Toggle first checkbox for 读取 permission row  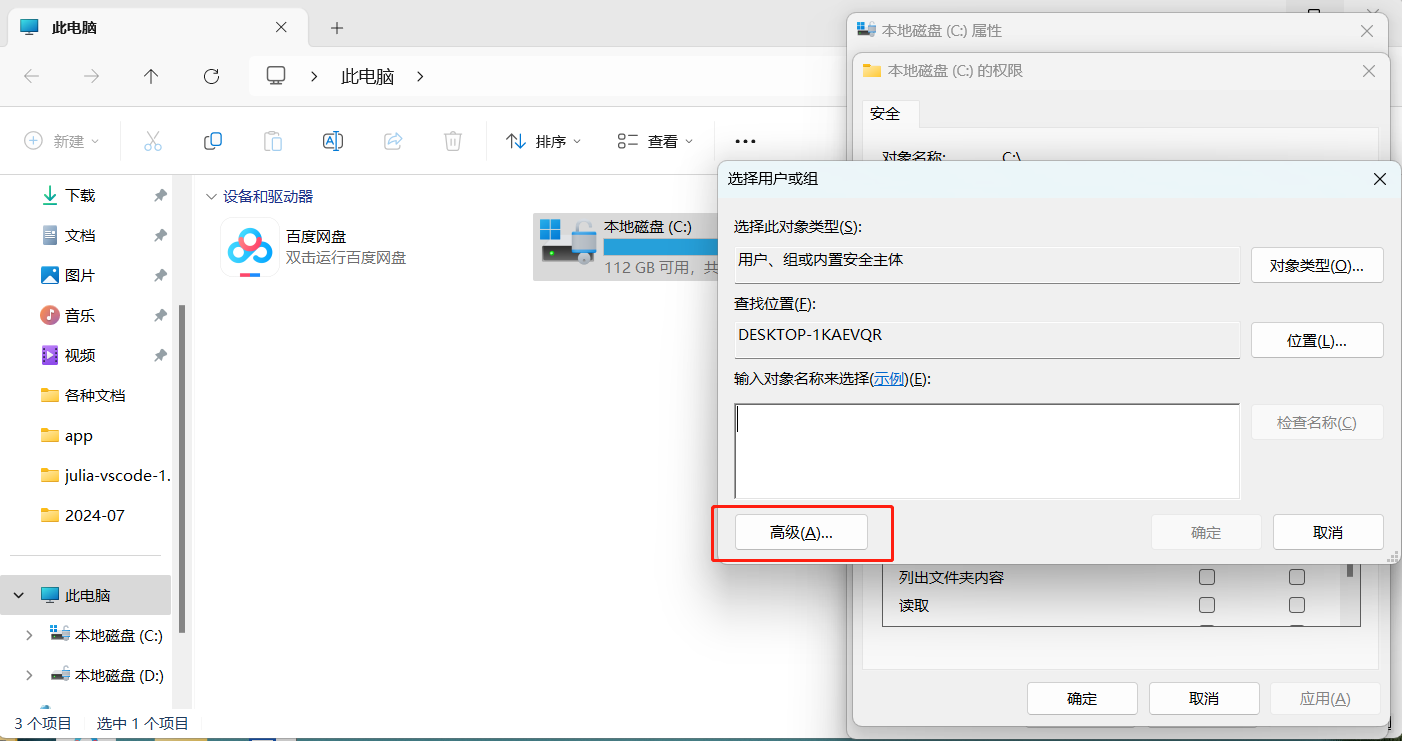coord(1207,605)
